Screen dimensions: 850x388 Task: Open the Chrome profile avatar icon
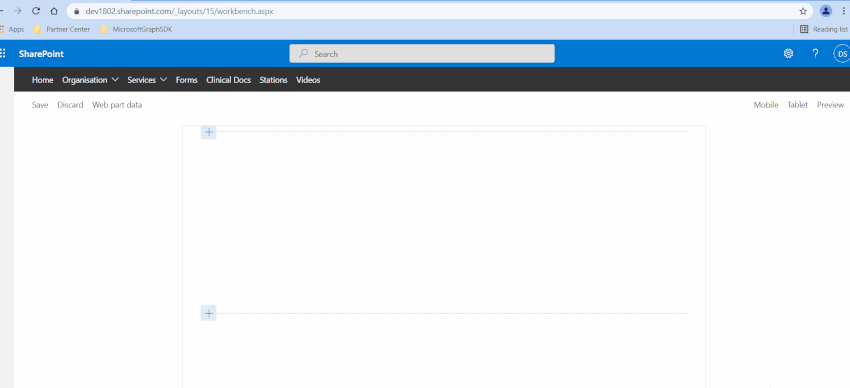pyautogui.click(x=826, y=11)
